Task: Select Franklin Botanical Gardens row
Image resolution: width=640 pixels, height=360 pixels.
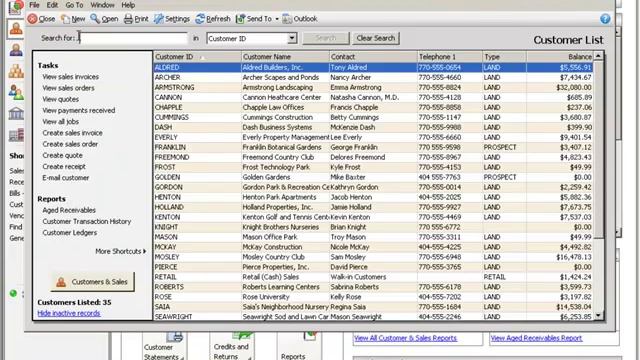Action: (x=373, y=147)
